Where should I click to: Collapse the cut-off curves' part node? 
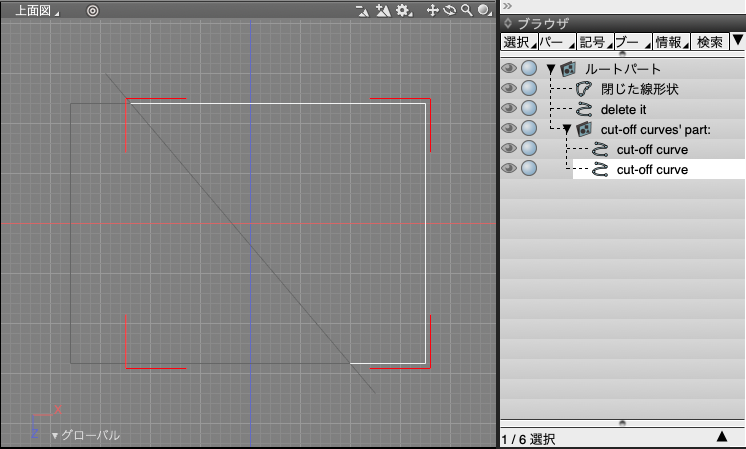pyautogui.click(x=566, y=129)
